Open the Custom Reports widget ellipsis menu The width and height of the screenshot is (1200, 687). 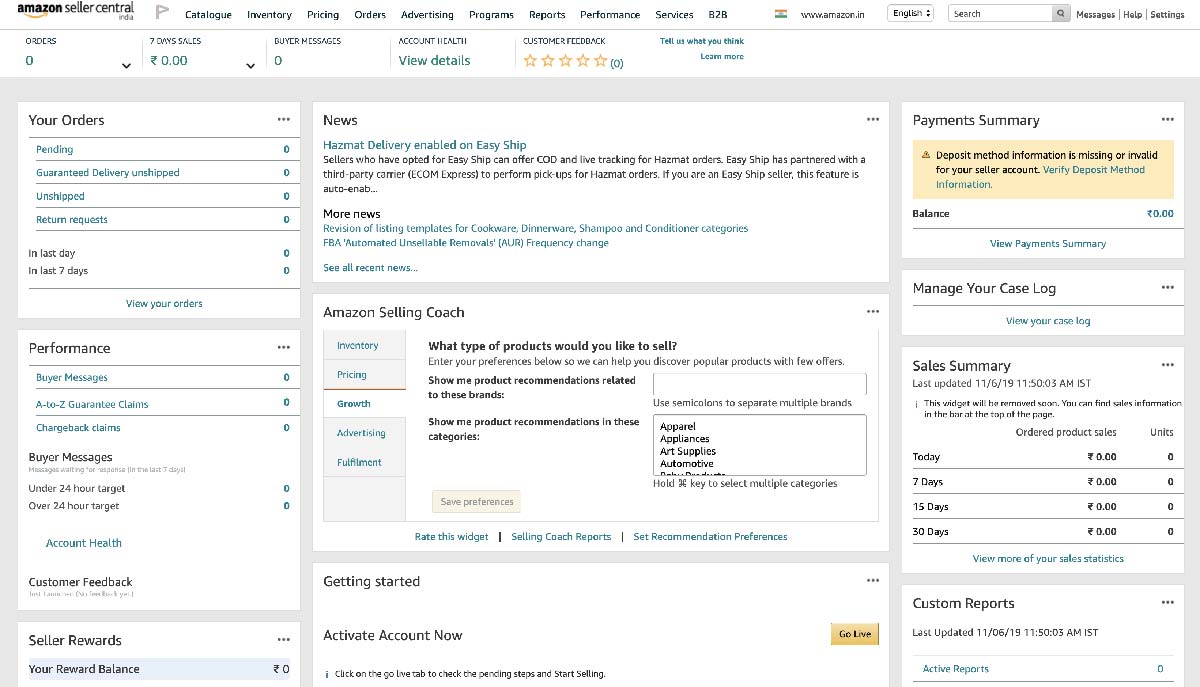click(x=1167, y=601)
